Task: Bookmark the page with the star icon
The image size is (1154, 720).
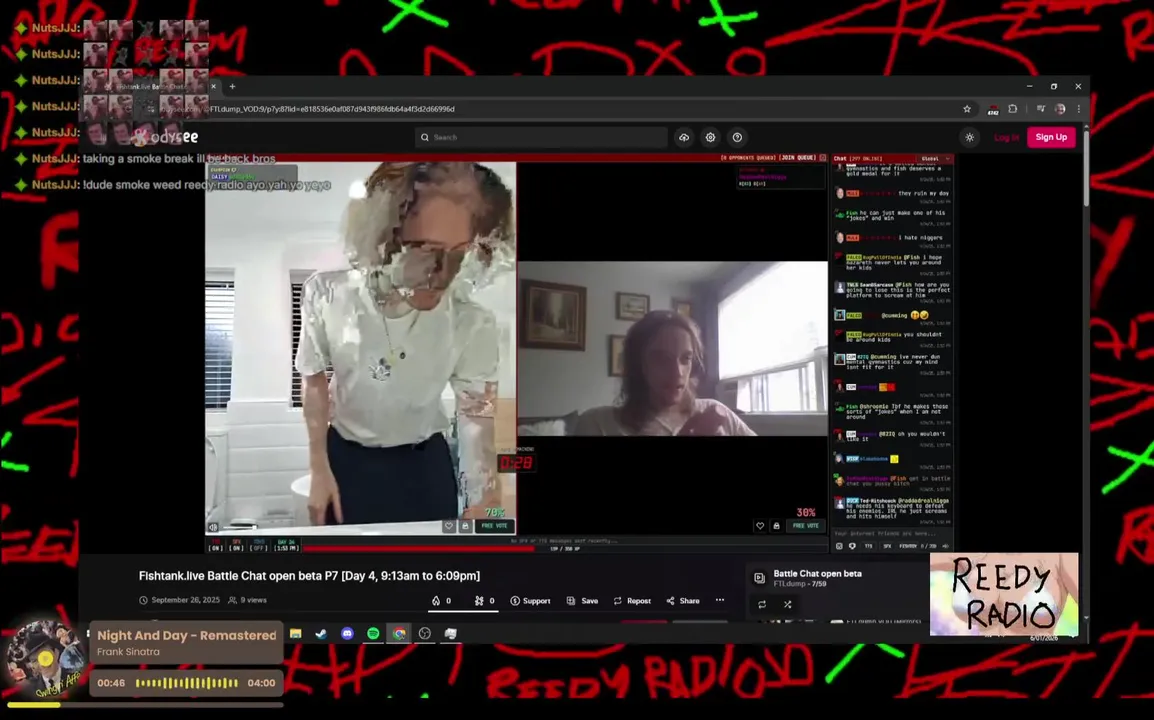Action: click(x=967, y=109)
